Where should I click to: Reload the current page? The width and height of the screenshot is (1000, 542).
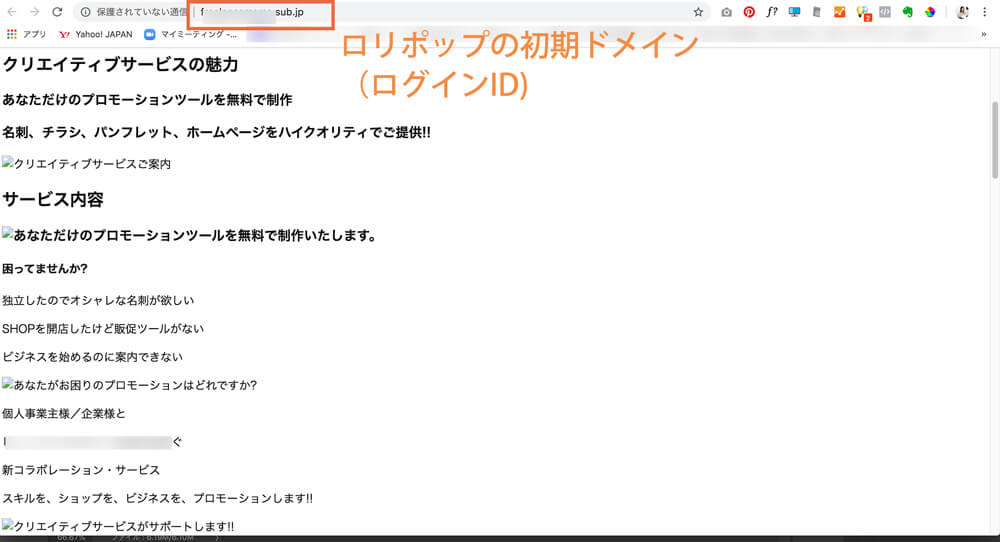point(57,12)
